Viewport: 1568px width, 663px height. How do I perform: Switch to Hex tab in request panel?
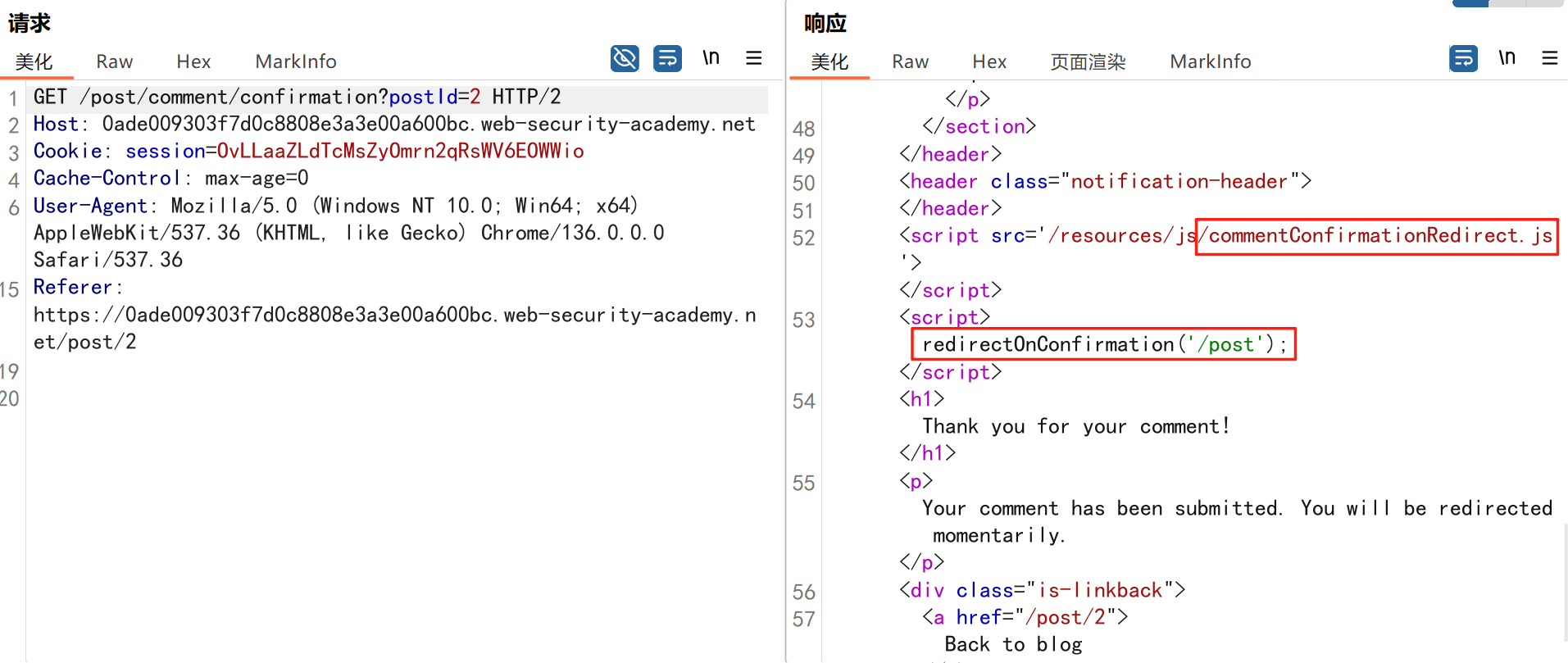pos(193,61)
